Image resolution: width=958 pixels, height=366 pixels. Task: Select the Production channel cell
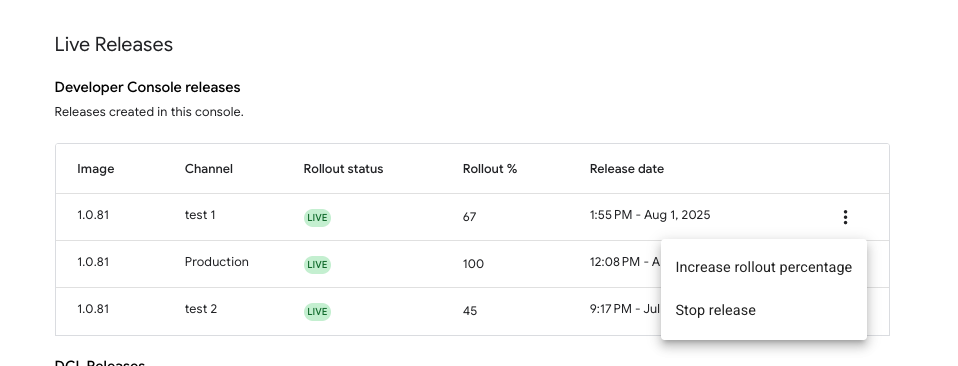(217, 262)
